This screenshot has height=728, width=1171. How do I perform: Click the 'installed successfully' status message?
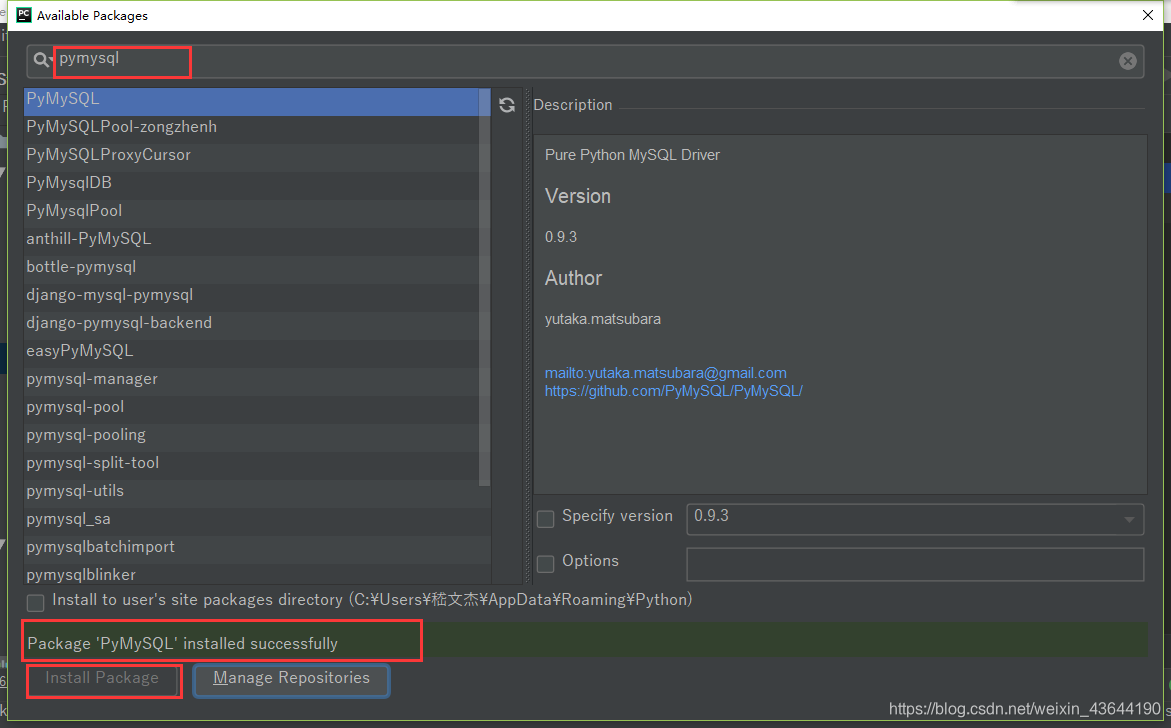[182, 644]
